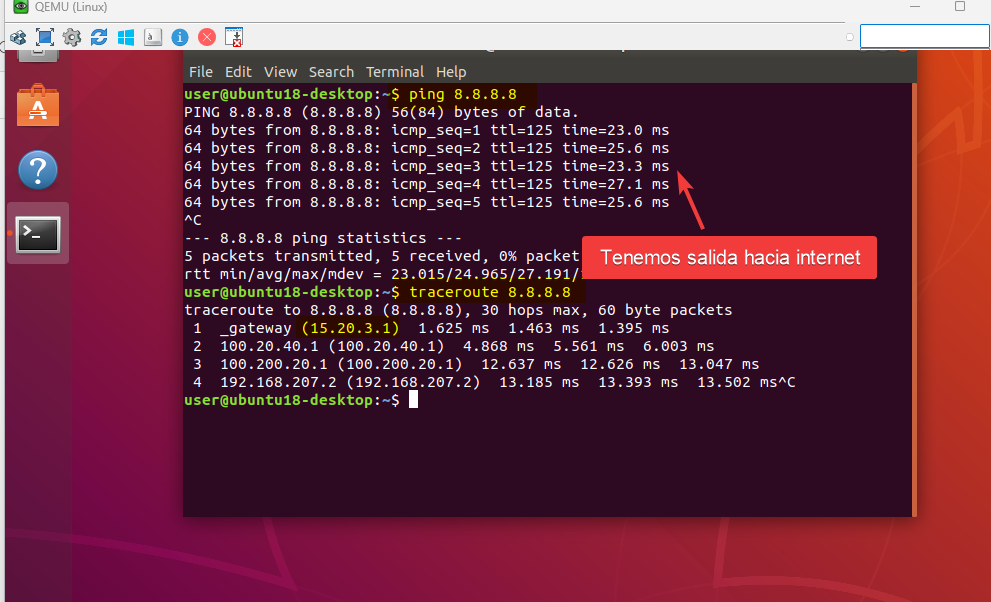Click the fullscreen icon in QEMU toolbar
Viewport: 991px width, 602px height.
(x=45, y=37)
